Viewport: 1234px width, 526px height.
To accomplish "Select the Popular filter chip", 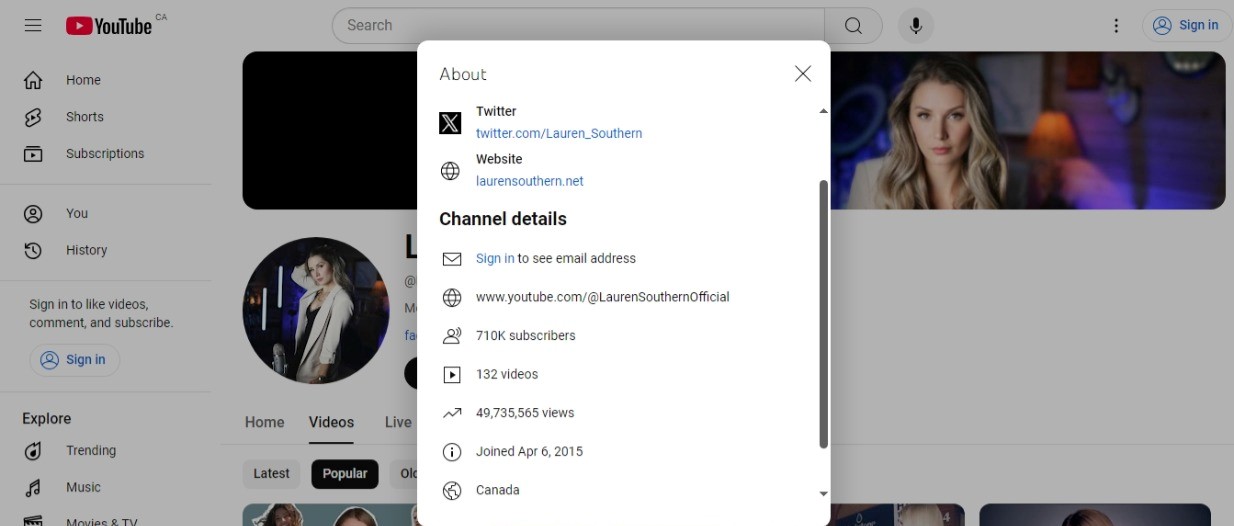I will 345,474.
